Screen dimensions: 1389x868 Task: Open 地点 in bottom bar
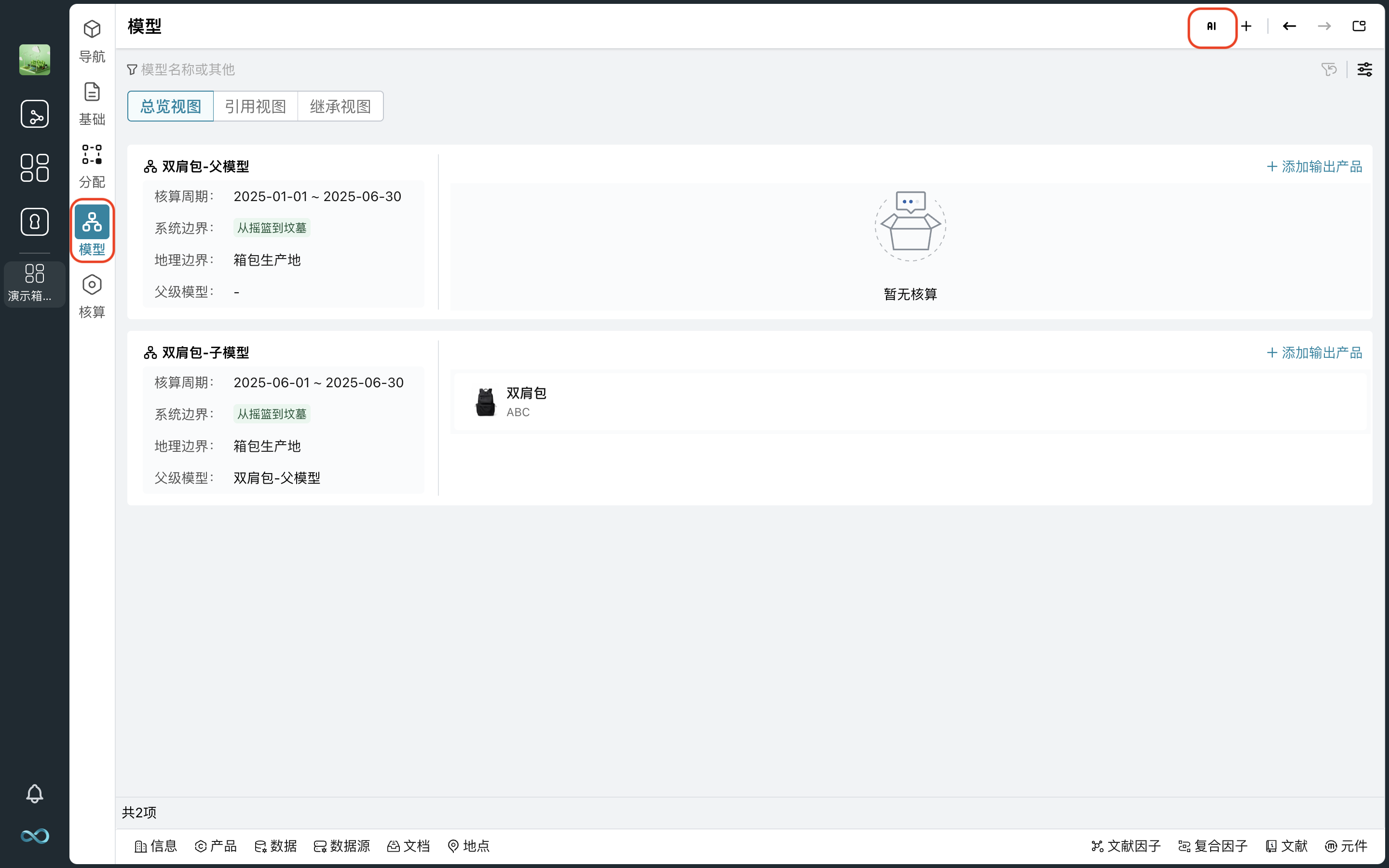coord(468,846)
